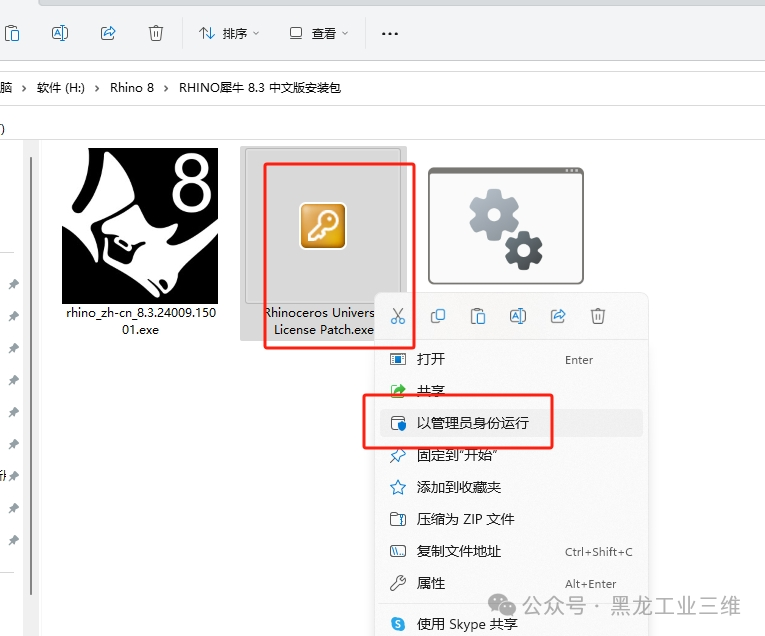Expand chevron after Rhino 8 breadcrumb
This screenshot has height=636, width=765.
point(166,88)
